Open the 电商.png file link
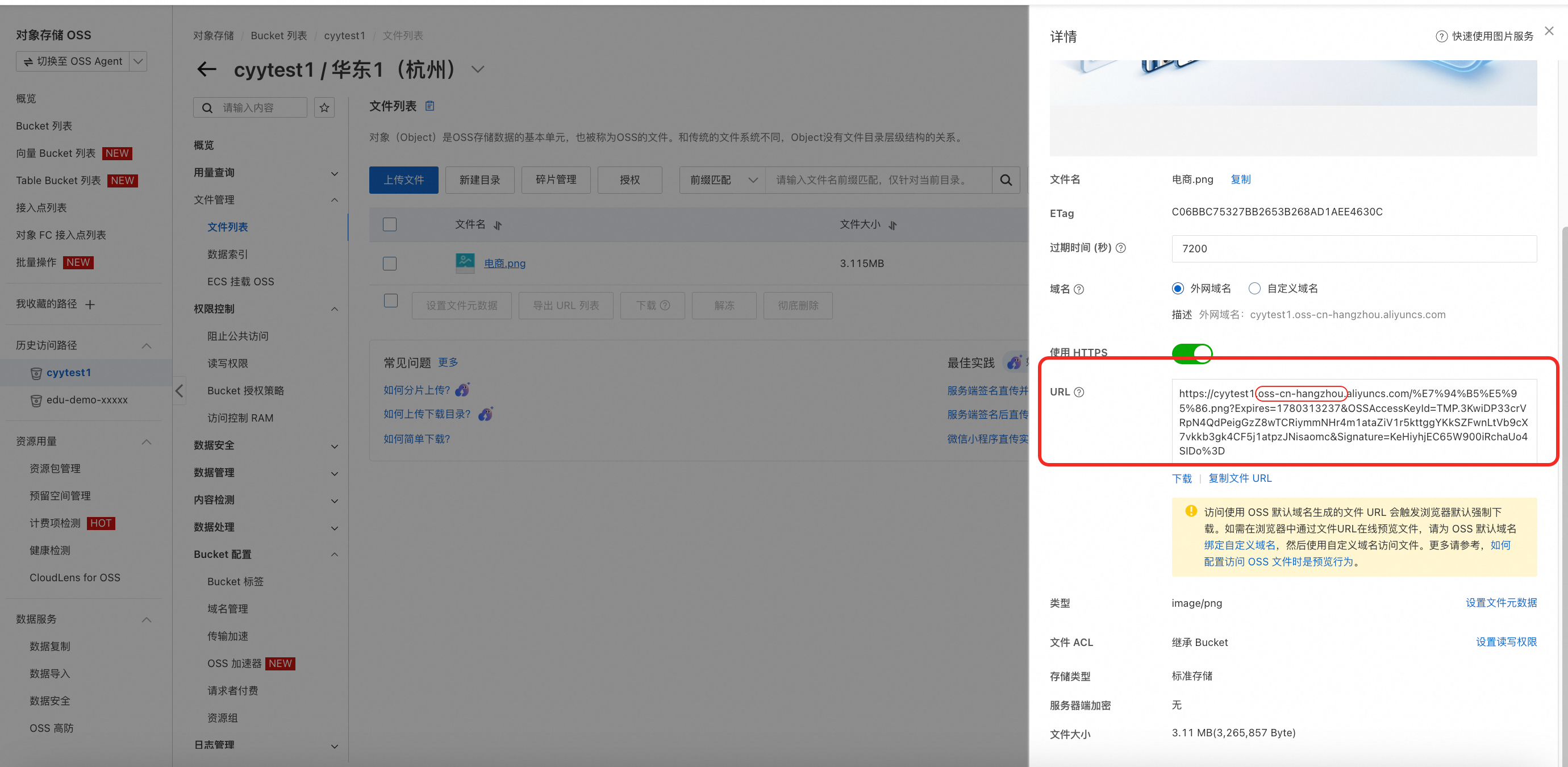This screenshot has width=1568, height=767. (504, 264)
